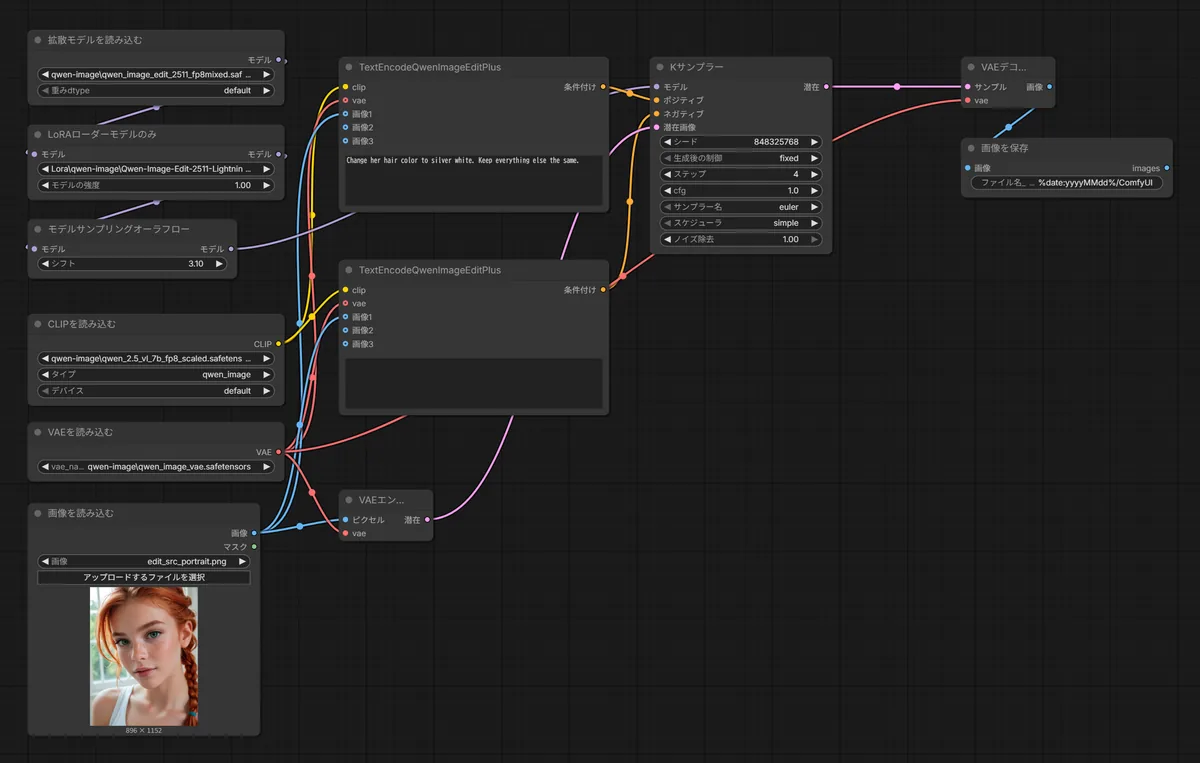Click the prompt text box starting "Change her hair color"

474,180
